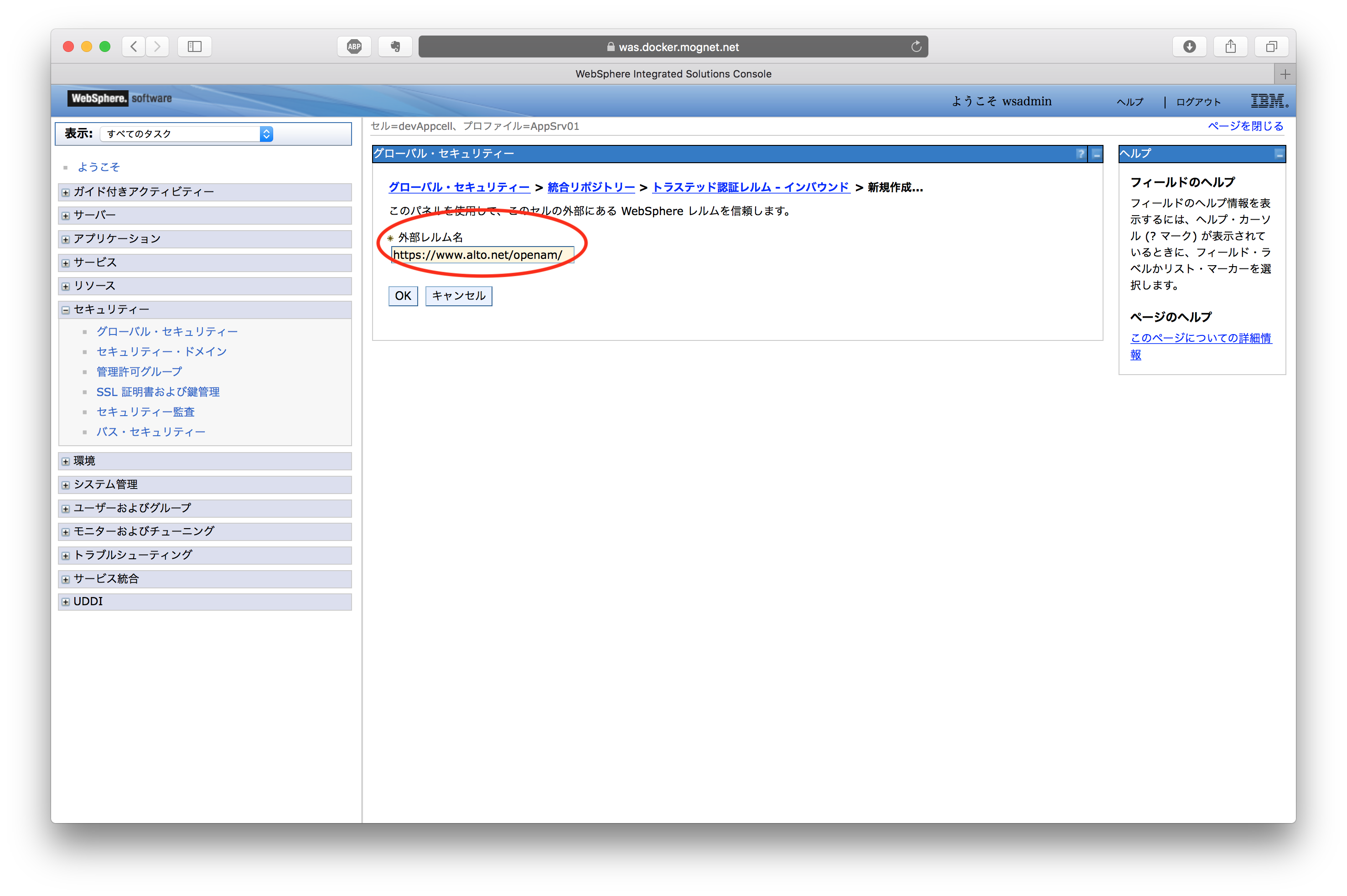Screen dimensions: 1347x896
Task: Click the share icon in the toolbar
Action: 1230,46
